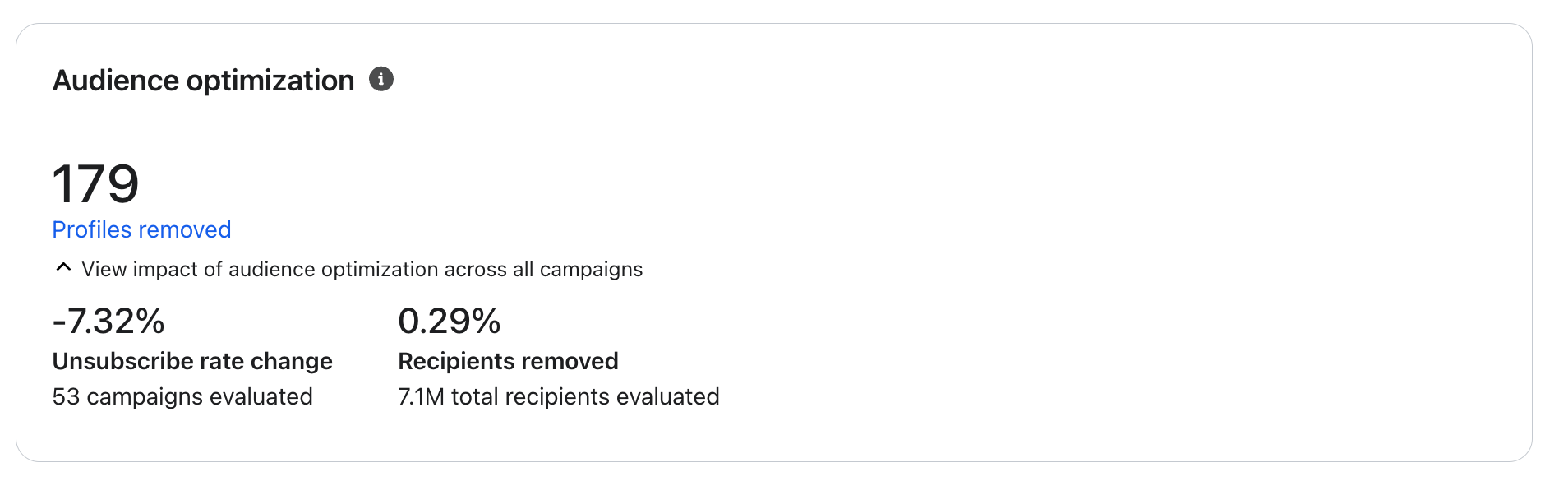Open the Profiles removed link

[x=141, y=229]
